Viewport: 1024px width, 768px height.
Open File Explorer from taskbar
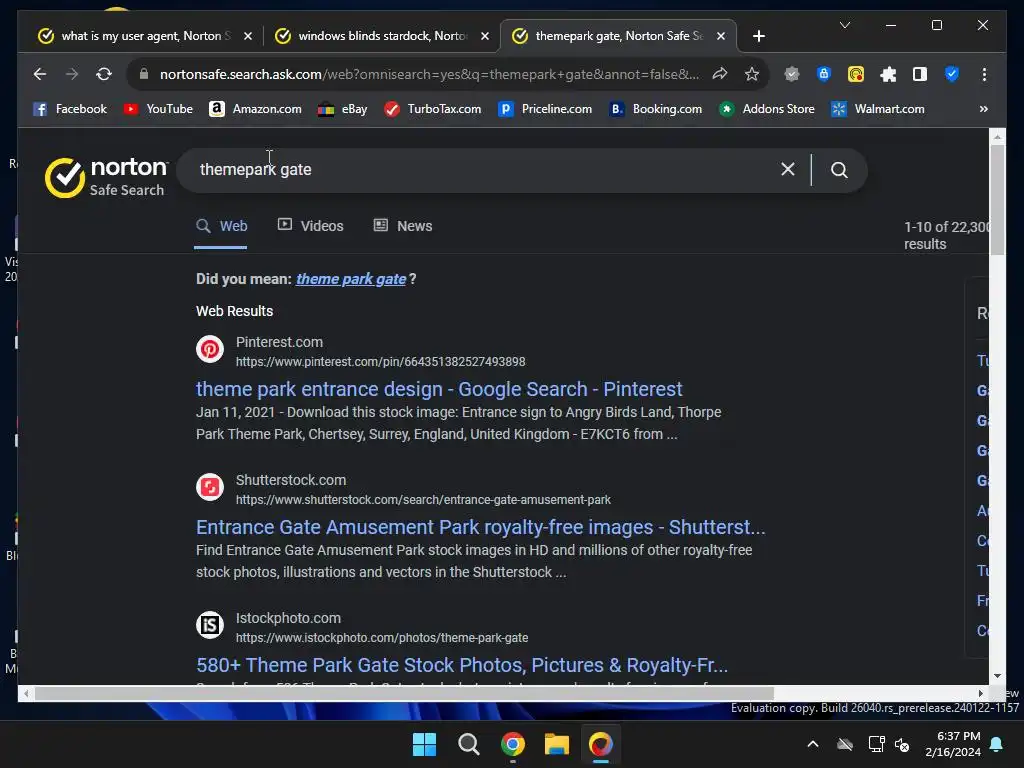coord(557,744)
